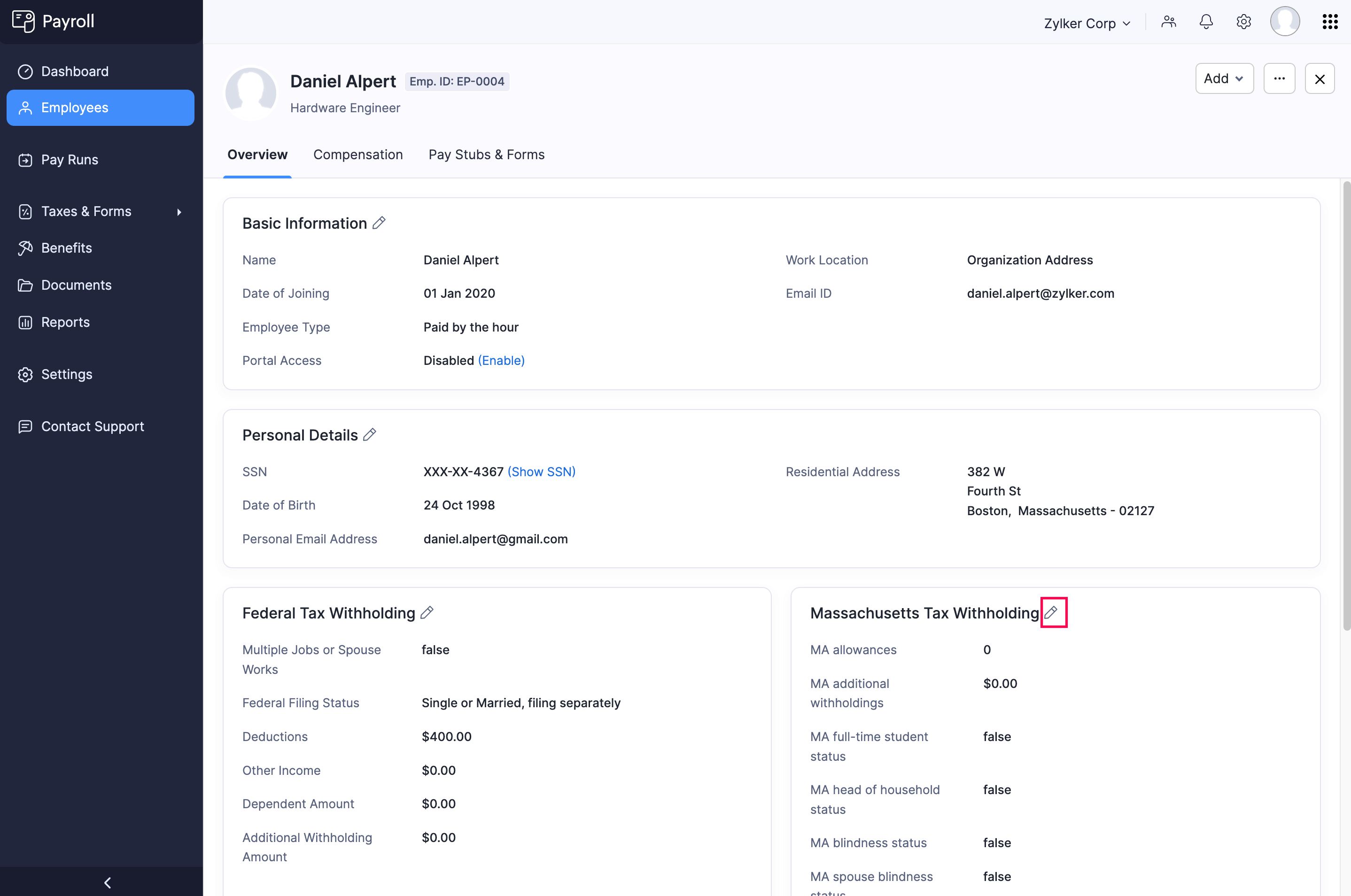Open the Add dropdown button
This screenshot has width=1351, height=896.
1224,78
